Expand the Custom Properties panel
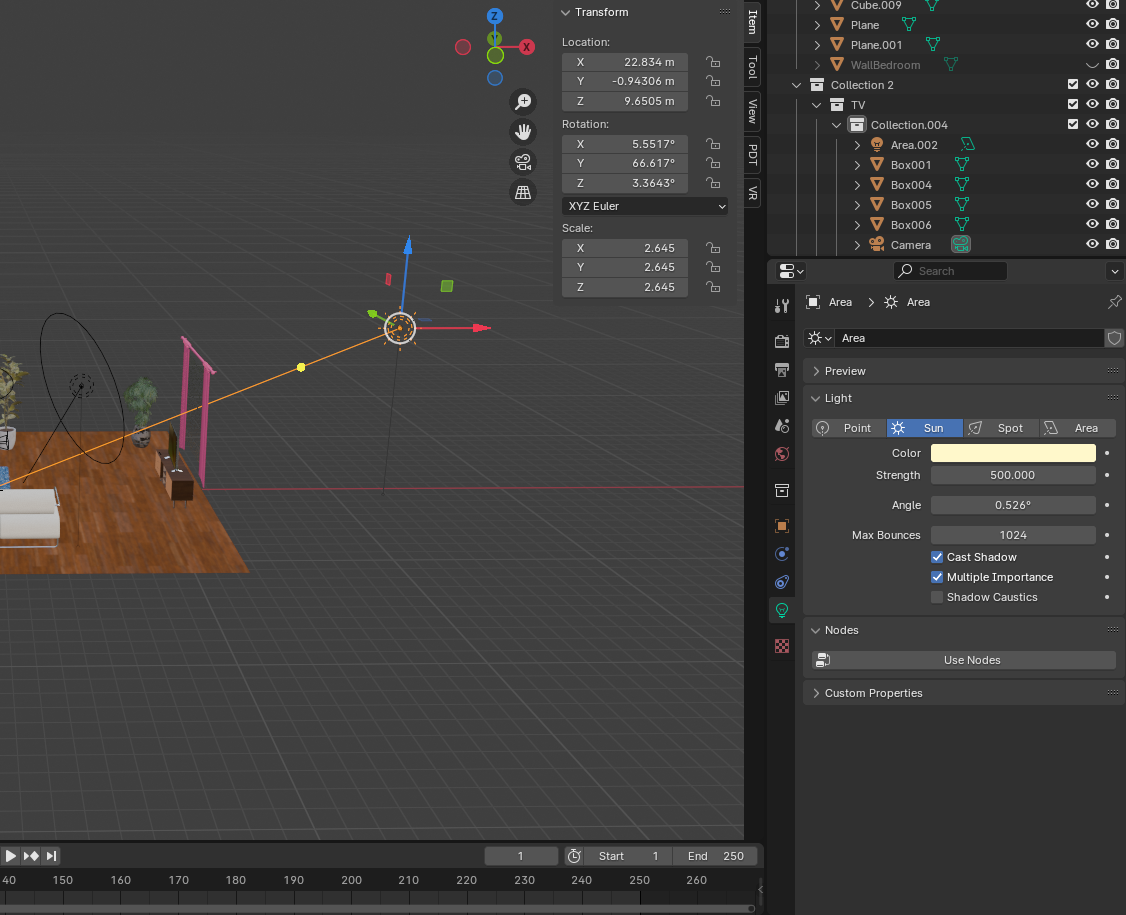Viewport: 1126px width, 915px height. [873, 693]
